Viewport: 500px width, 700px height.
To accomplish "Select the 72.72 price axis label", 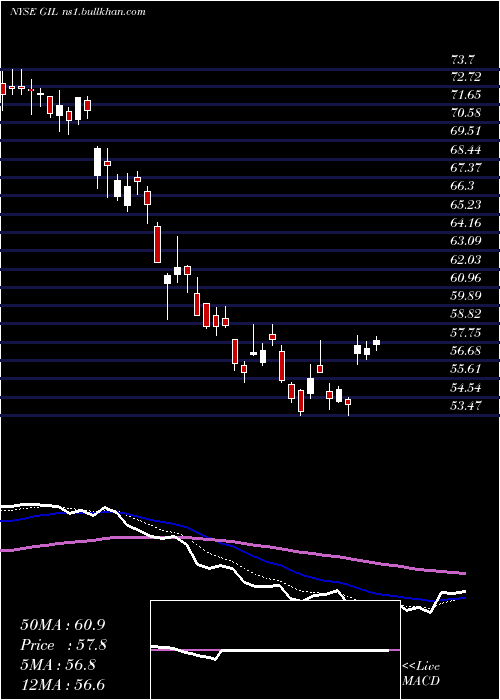I will pyautogui.click(x=467, y=77).
